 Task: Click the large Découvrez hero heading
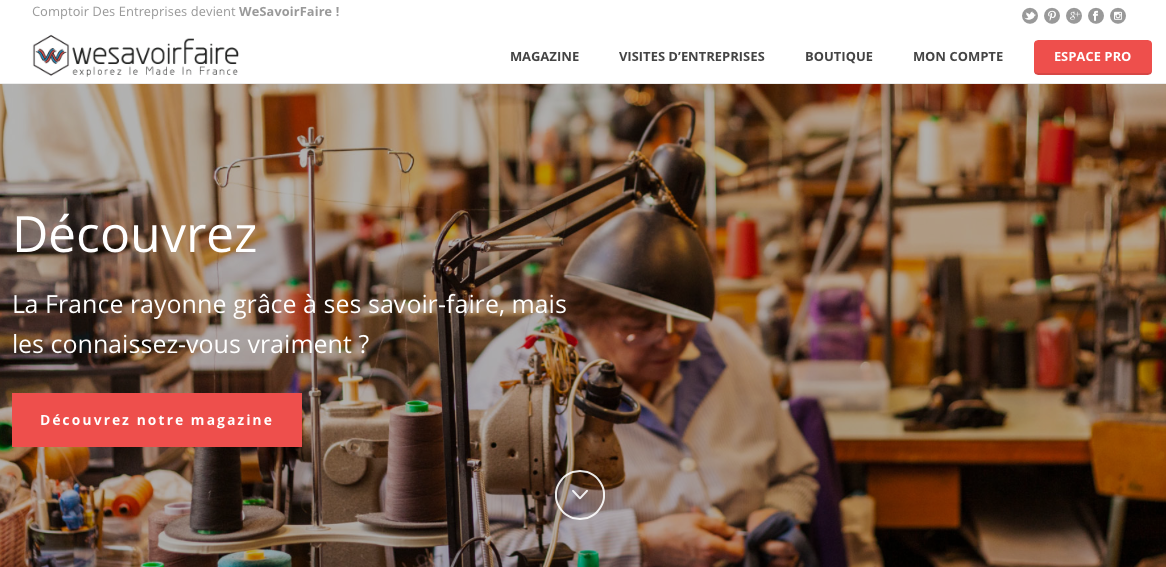click(x=135, y=234)
